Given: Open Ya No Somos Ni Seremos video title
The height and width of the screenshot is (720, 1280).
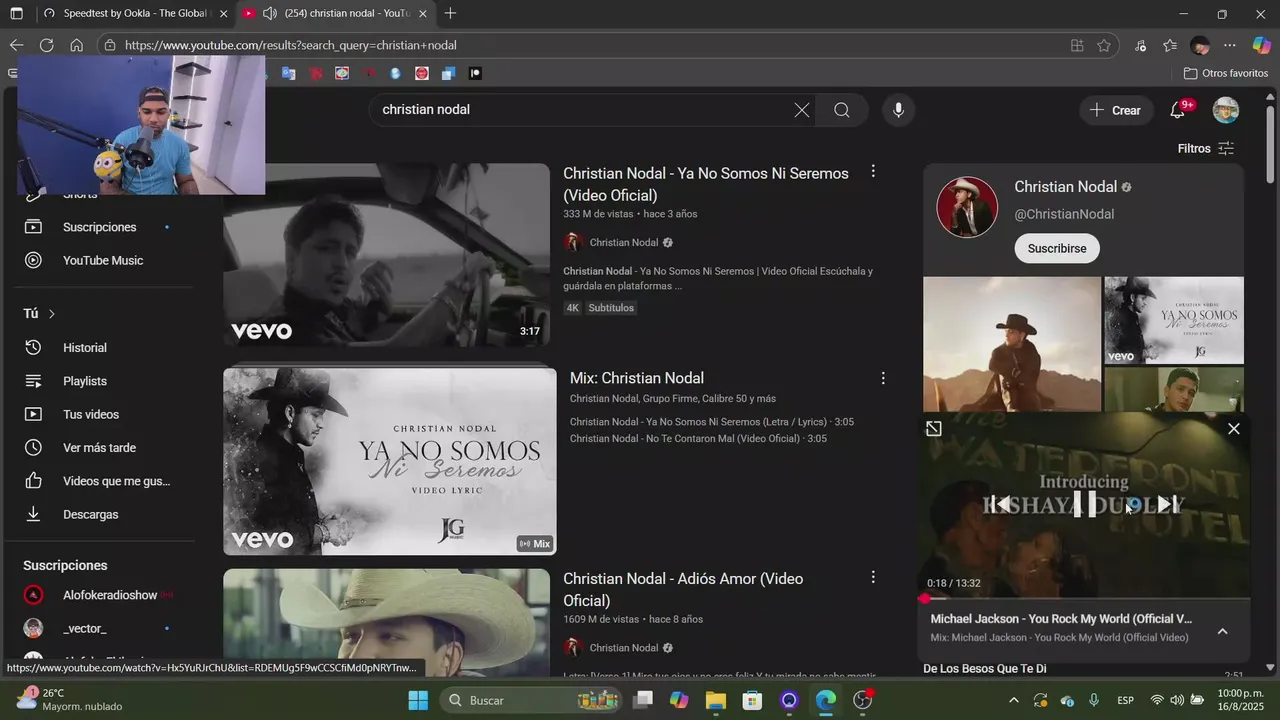Looking at the screenshot, I should pyautogui.click(x=705, y=184).
